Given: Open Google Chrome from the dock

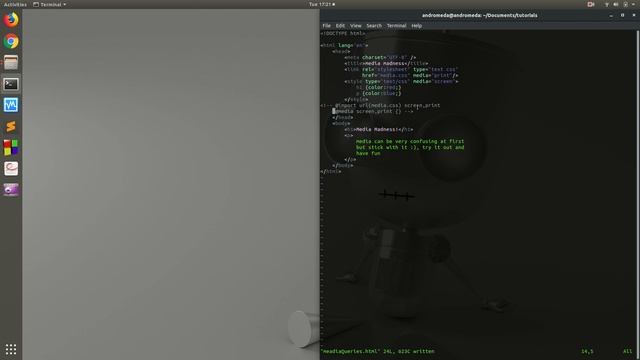Looking at the screenshot, I should pyautogui.click(x=11, y=41).
